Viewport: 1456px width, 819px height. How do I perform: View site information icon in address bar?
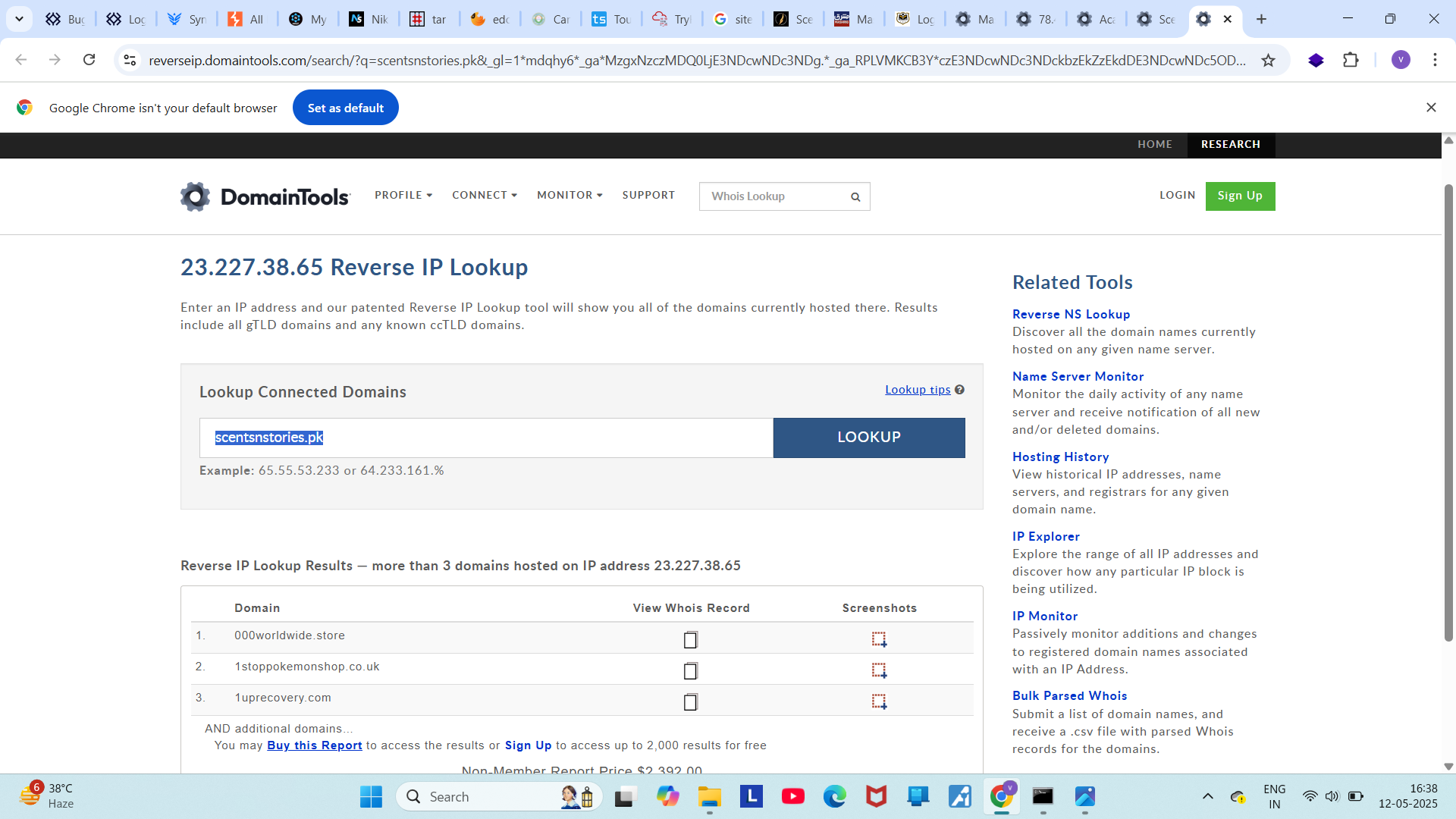pyautogui.click(x=130, y=60)
